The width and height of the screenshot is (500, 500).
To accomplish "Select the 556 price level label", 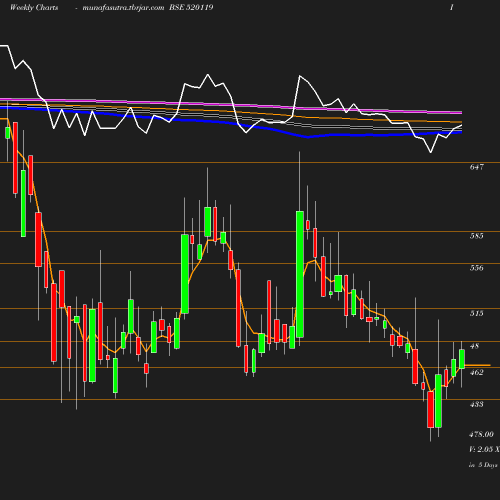I will coord(477,268).
